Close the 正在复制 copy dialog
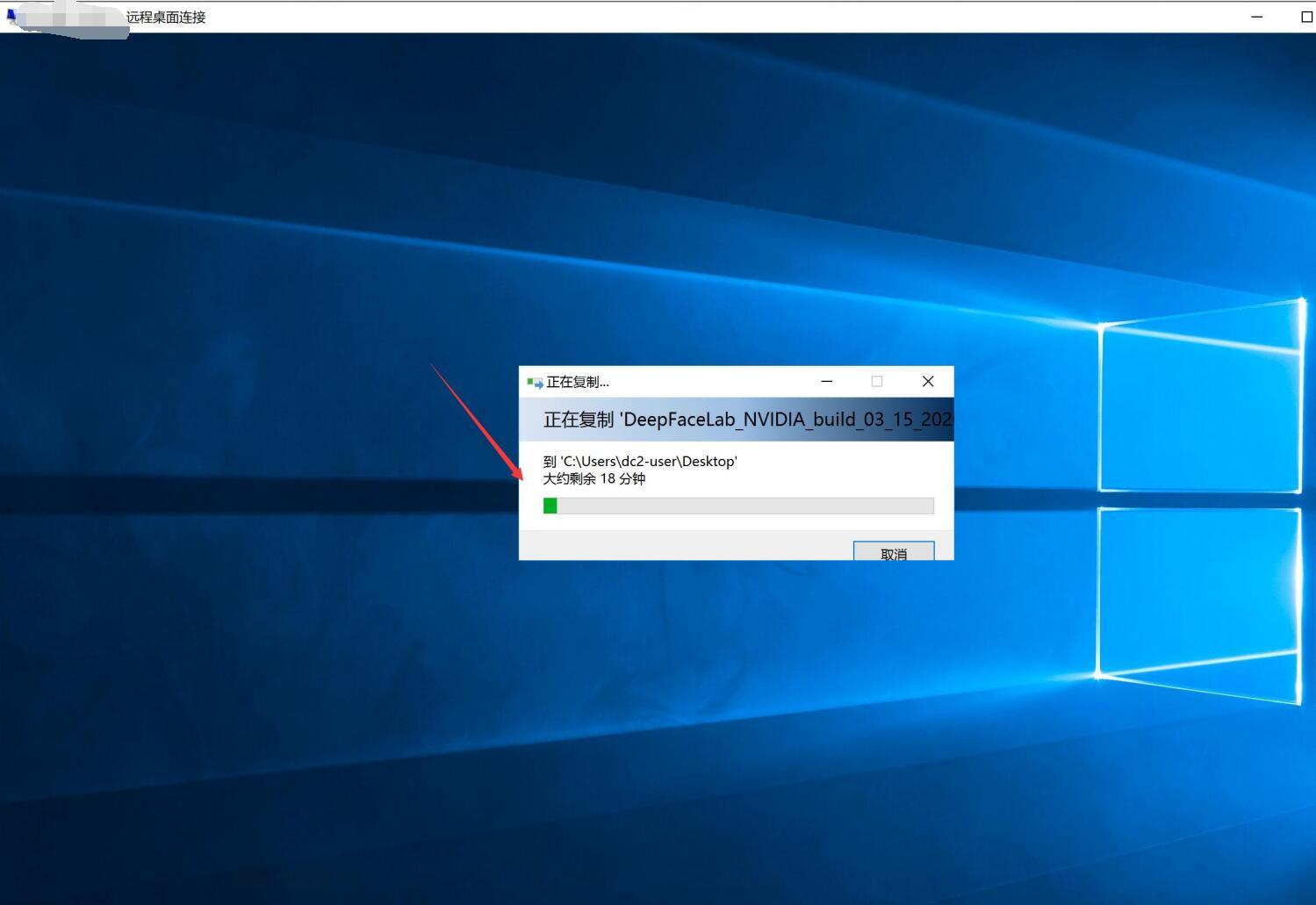1316x905 pixels. (x=928, y=381)
